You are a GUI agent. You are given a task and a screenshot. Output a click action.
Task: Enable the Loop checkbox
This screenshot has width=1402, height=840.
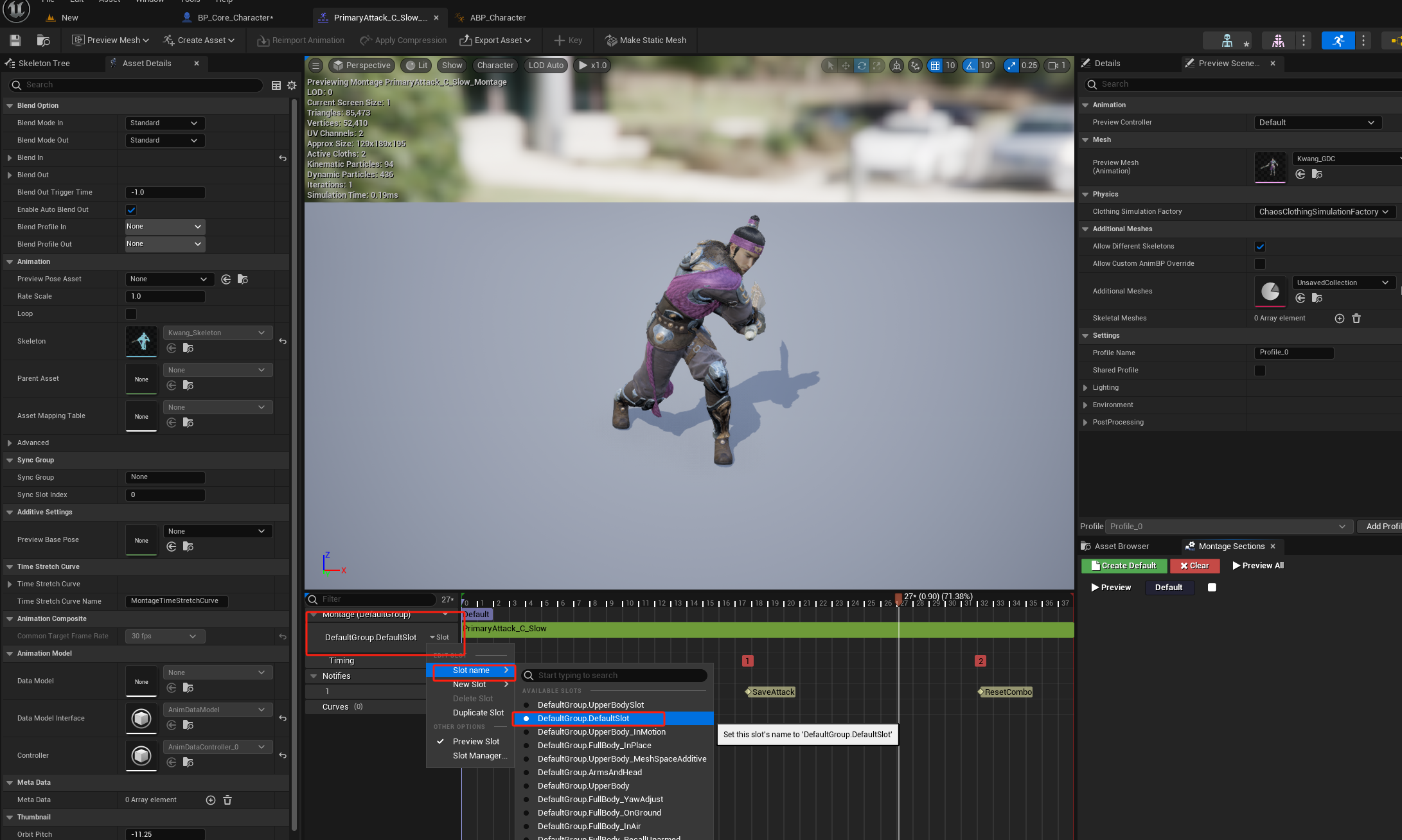[131, 314]
